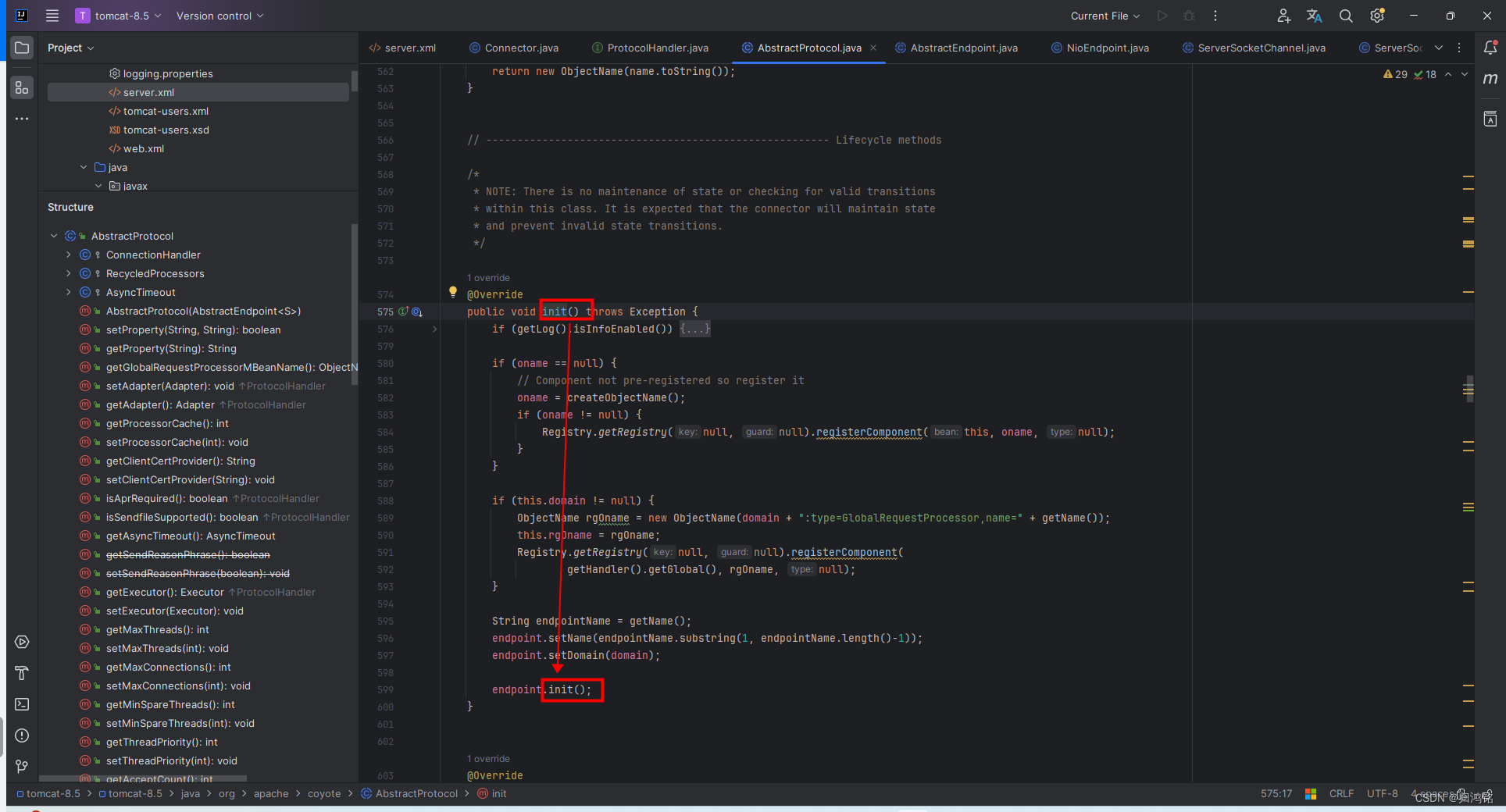Click coyote in breadcrumb path
Viewport: 1506px width, 812px height.
point(324,793)
